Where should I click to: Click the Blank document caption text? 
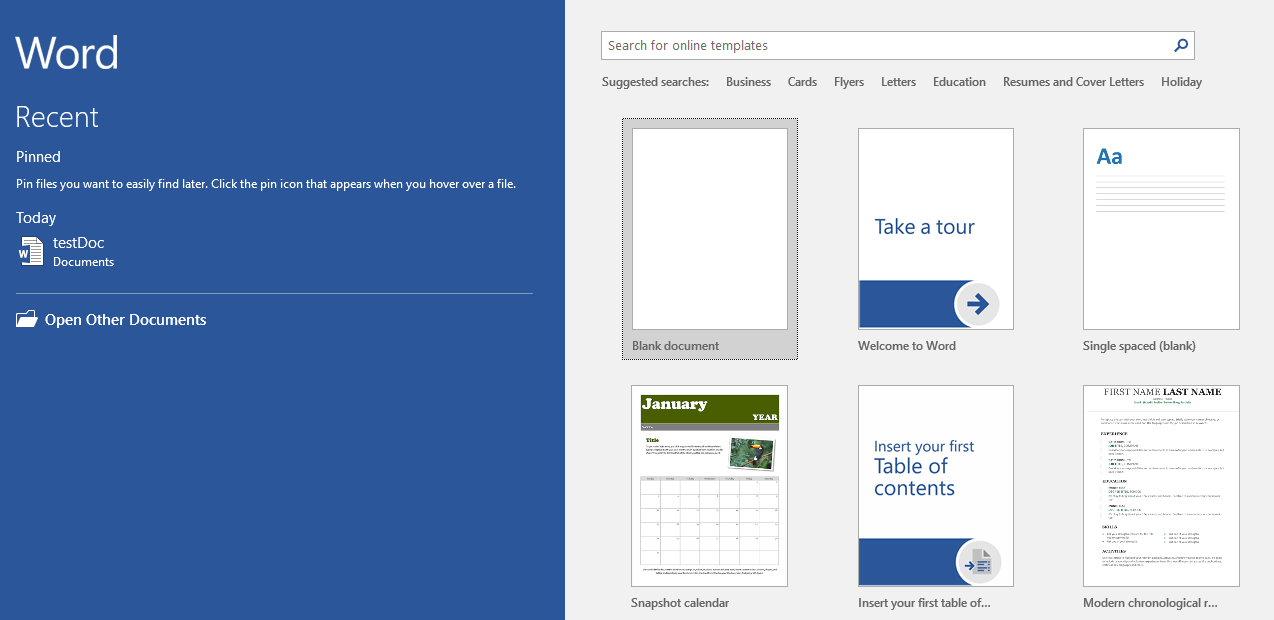pos(675,346)
